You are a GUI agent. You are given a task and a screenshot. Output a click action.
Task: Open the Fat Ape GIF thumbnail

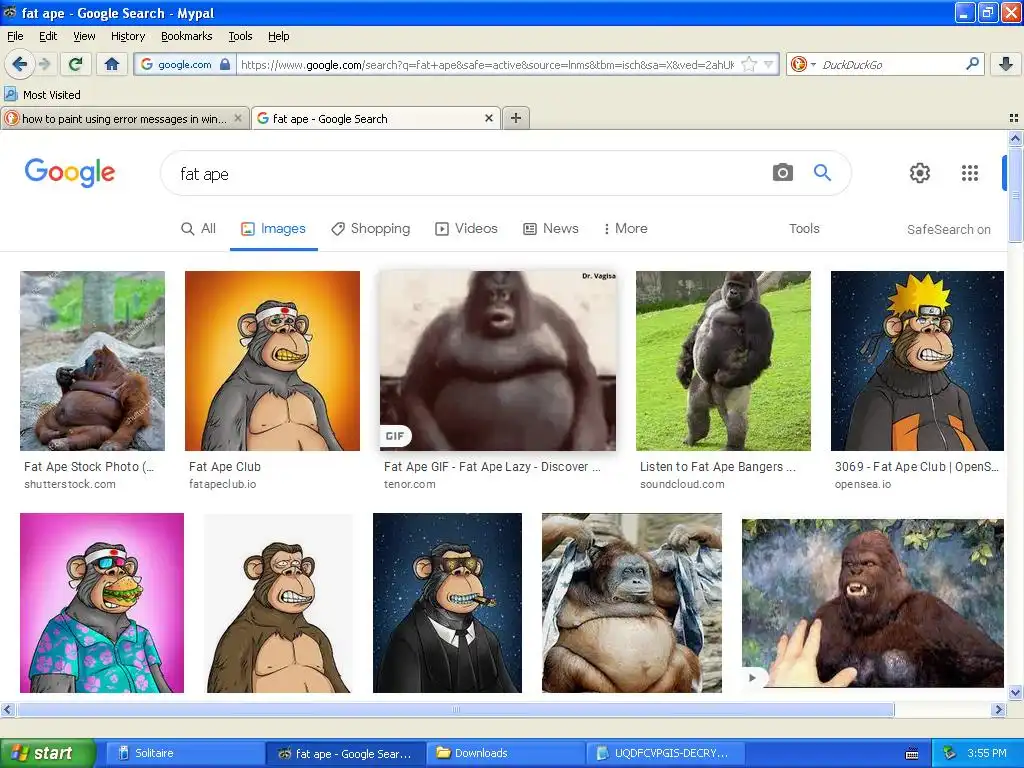point(498,360)
